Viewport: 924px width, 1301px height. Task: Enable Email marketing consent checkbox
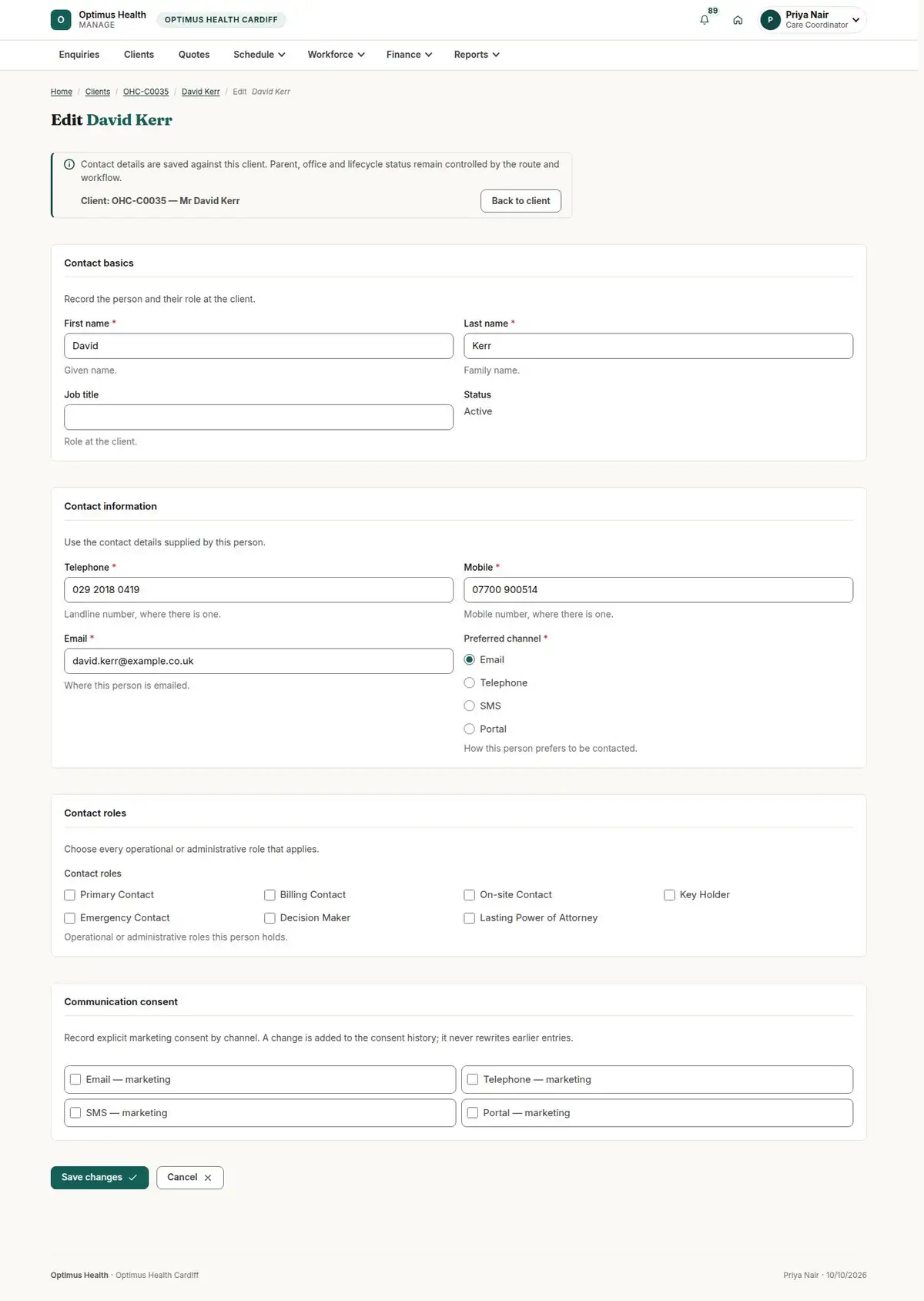coord(75,1079)
